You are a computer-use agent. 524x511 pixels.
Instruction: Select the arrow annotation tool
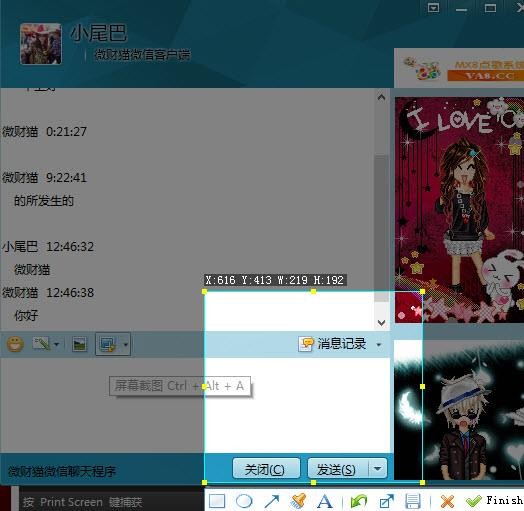[x=271, y=501]
